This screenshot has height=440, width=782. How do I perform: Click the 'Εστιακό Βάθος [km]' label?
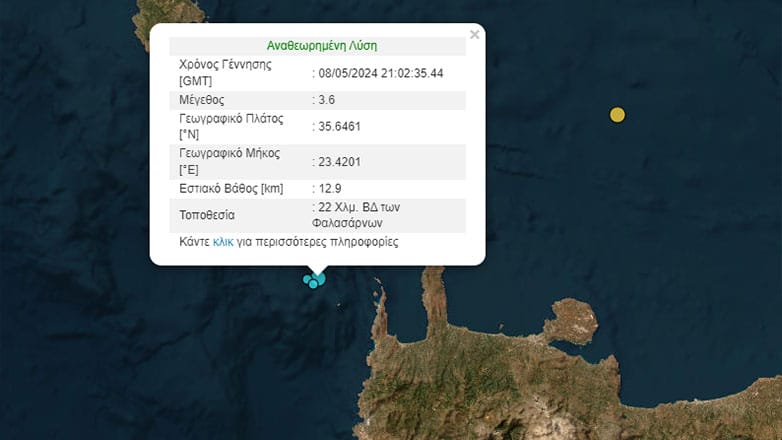[231, 188]
